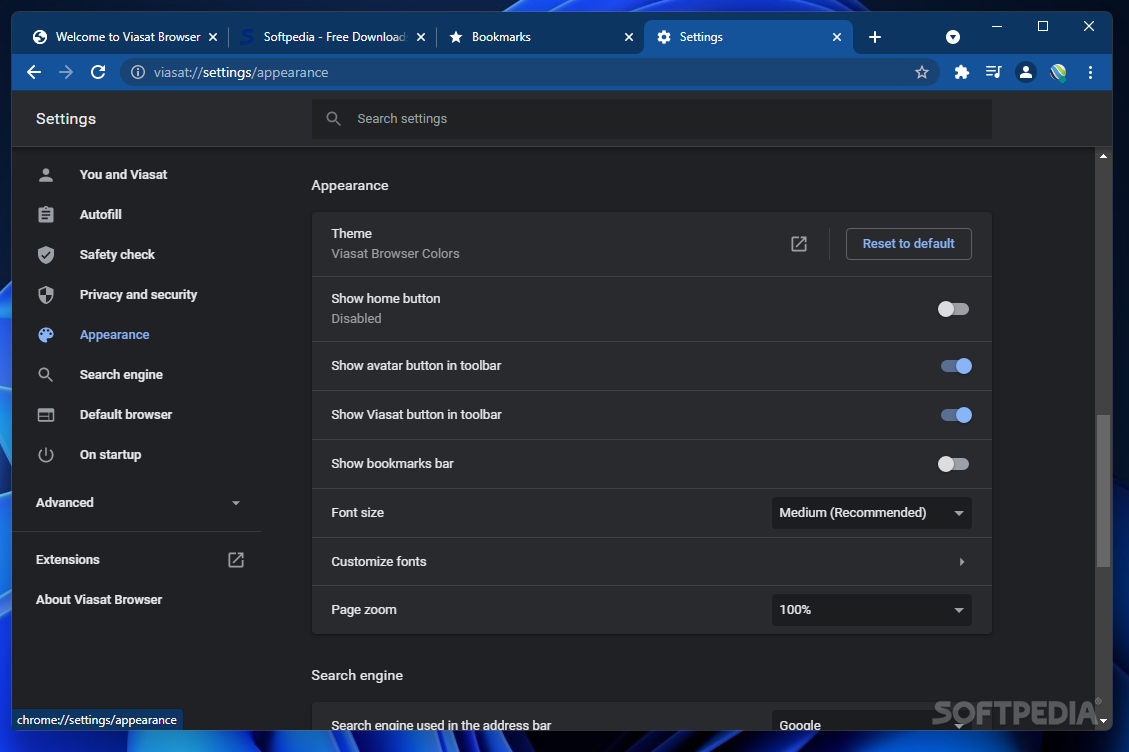Expand Customize fonts arrow
1129x752 pixels.
coord(961,562)
